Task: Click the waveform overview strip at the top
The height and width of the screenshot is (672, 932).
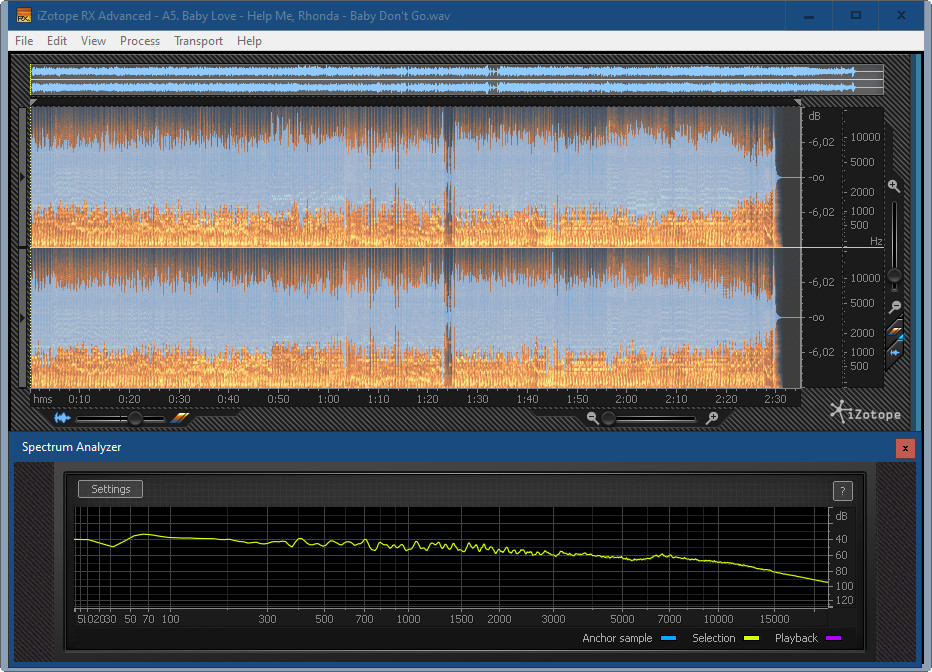Action: pos(456,80)
